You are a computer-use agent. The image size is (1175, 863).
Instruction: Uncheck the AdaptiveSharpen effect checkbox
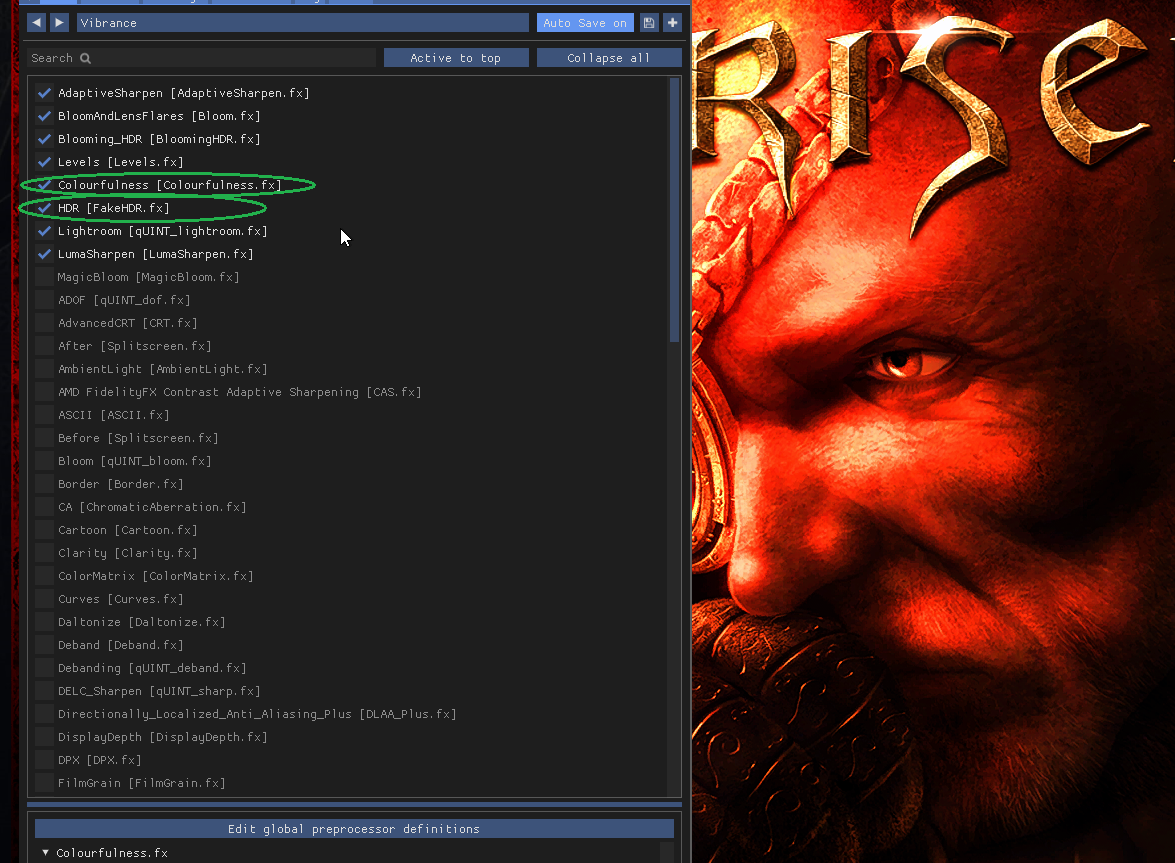tap(44, 93)
